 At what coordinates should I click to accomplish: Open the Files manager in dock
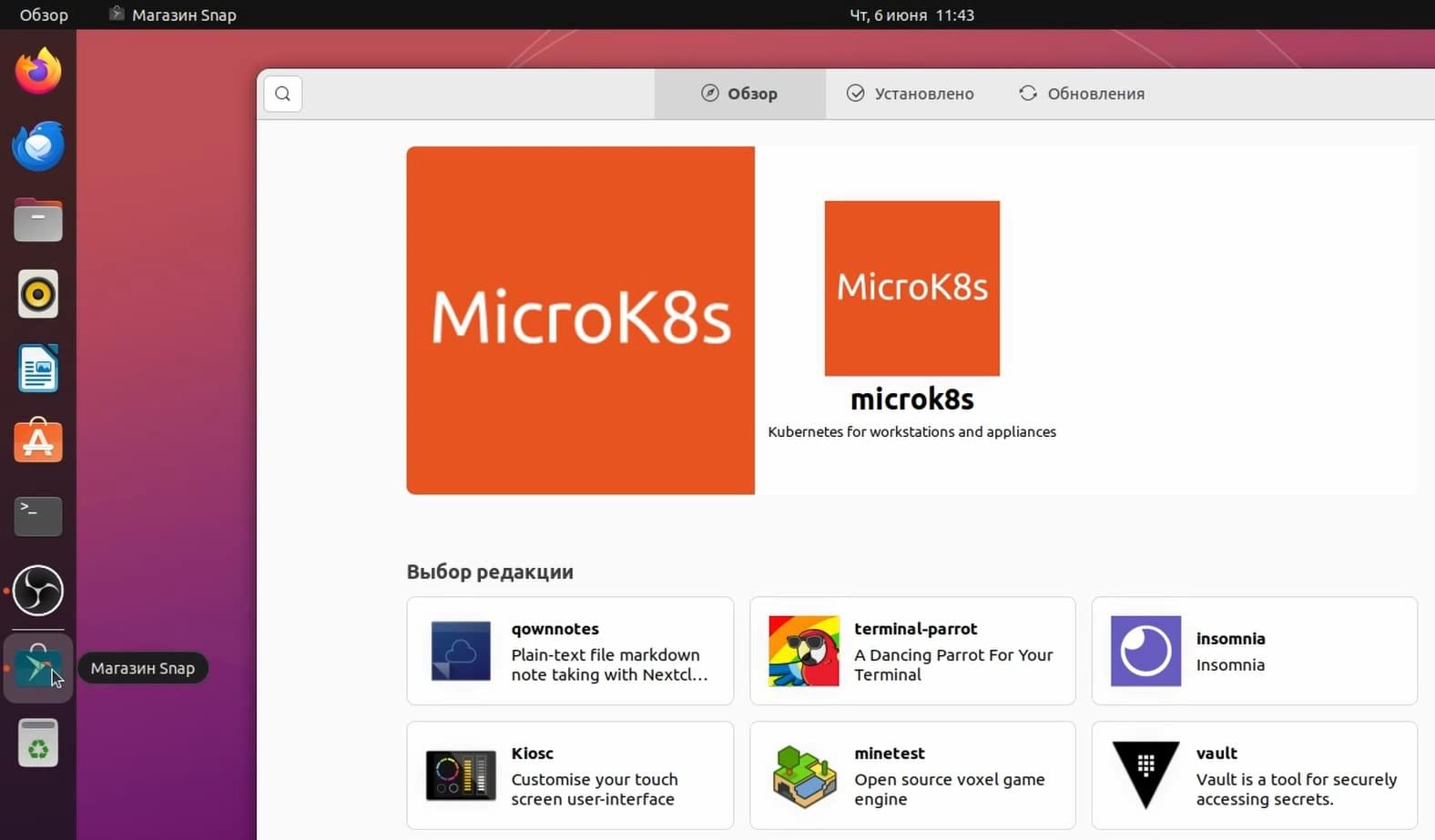click(38, 220)
